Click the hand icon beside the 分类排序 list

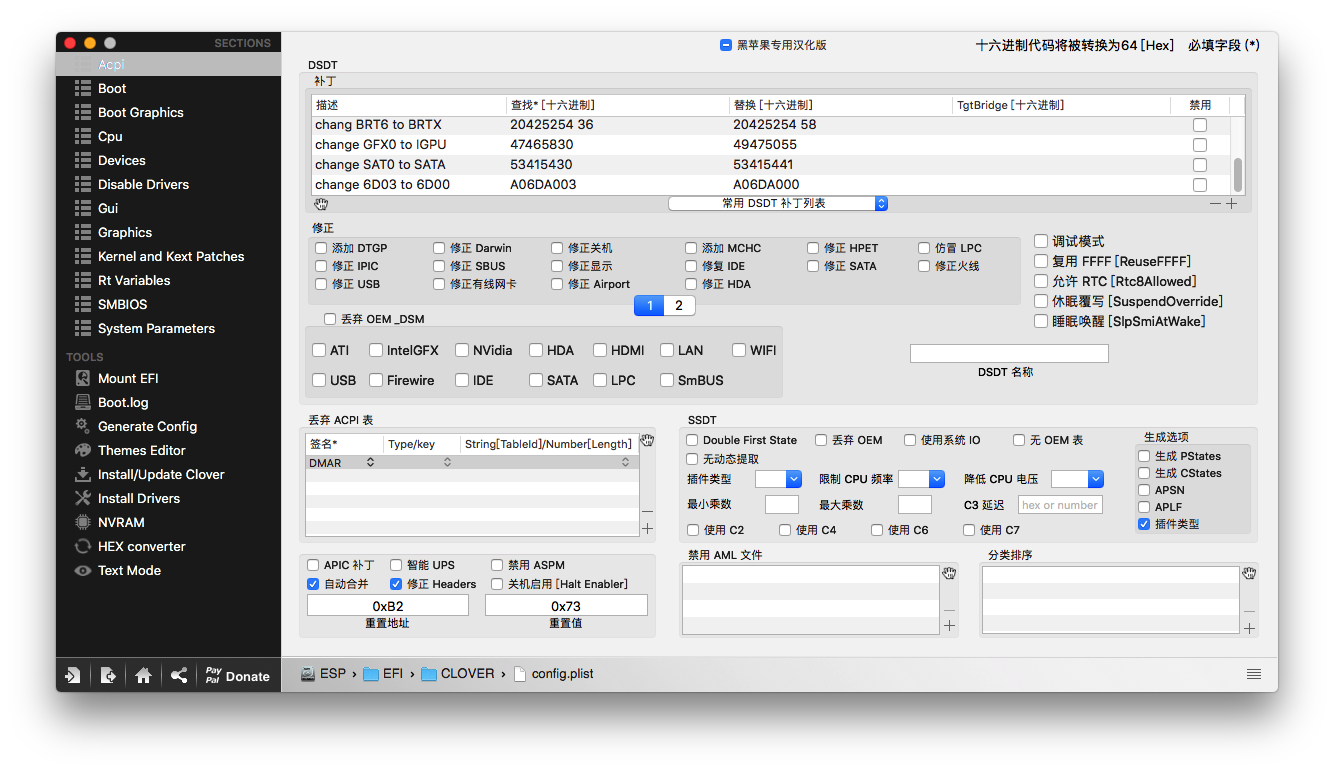(1249, 573)
